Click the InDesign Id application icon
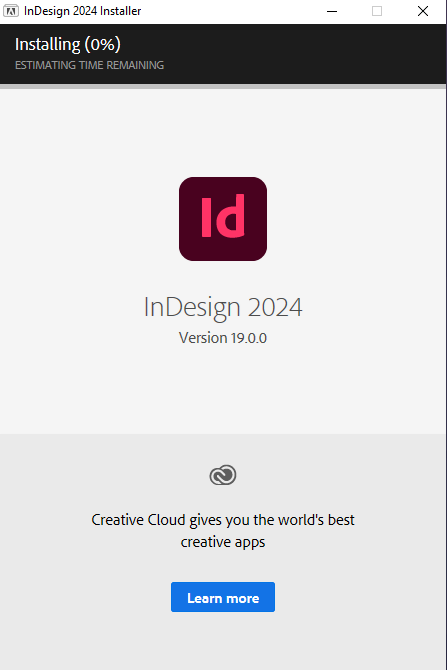 (223, 219)
